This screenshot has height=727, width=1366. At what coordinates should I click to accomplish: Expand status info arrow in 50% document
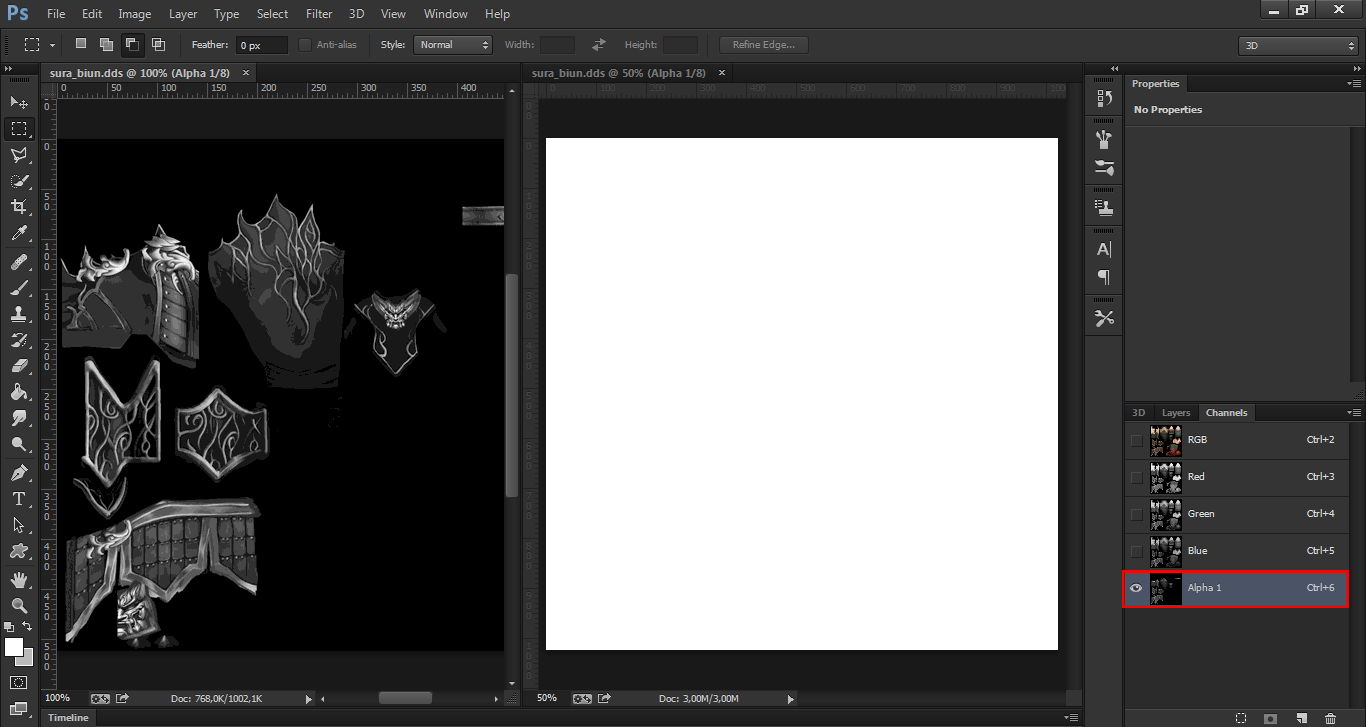tap(790, 699)
